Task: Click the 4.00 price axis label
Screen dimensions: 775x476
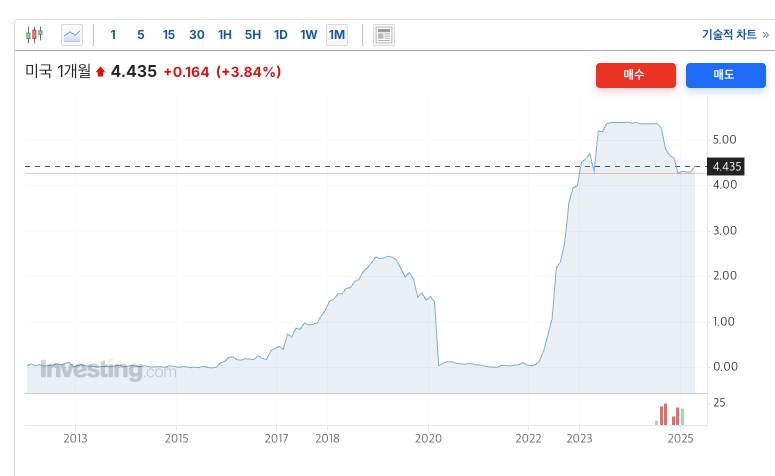Action: 725,185
